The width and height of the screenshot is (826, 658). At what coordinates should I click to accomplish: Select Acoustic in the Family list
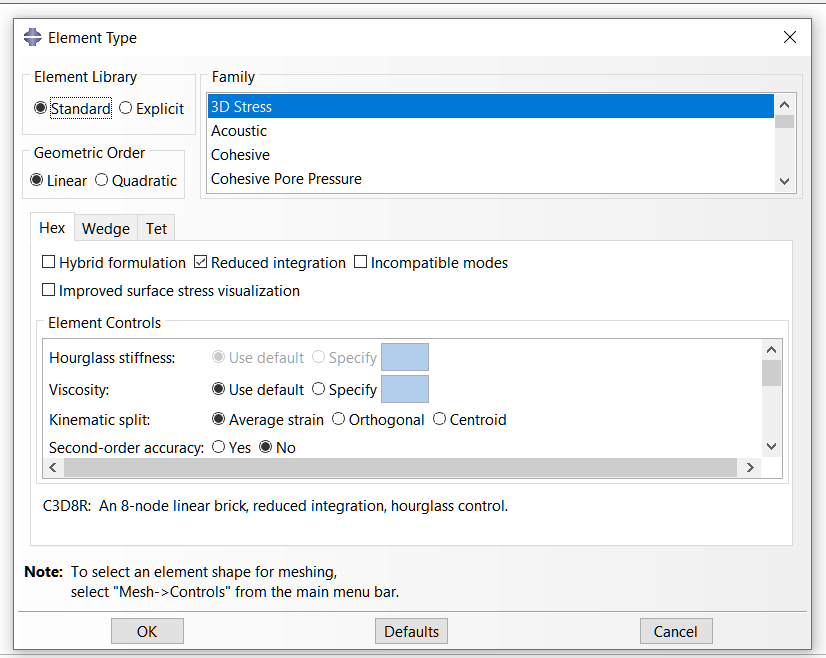(x=239, y=131)
